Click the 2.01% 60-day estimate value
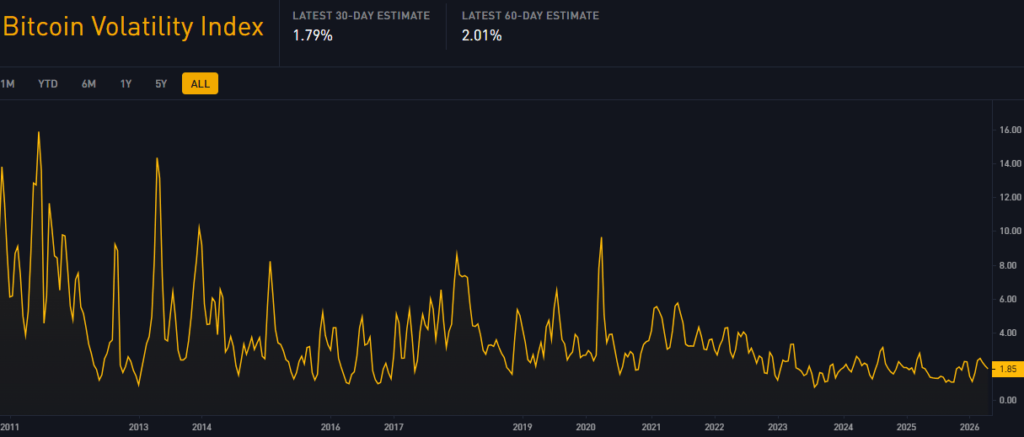The height and width of the screenshot is (437, 1024). pyautogui.click(x=482, y=36)
